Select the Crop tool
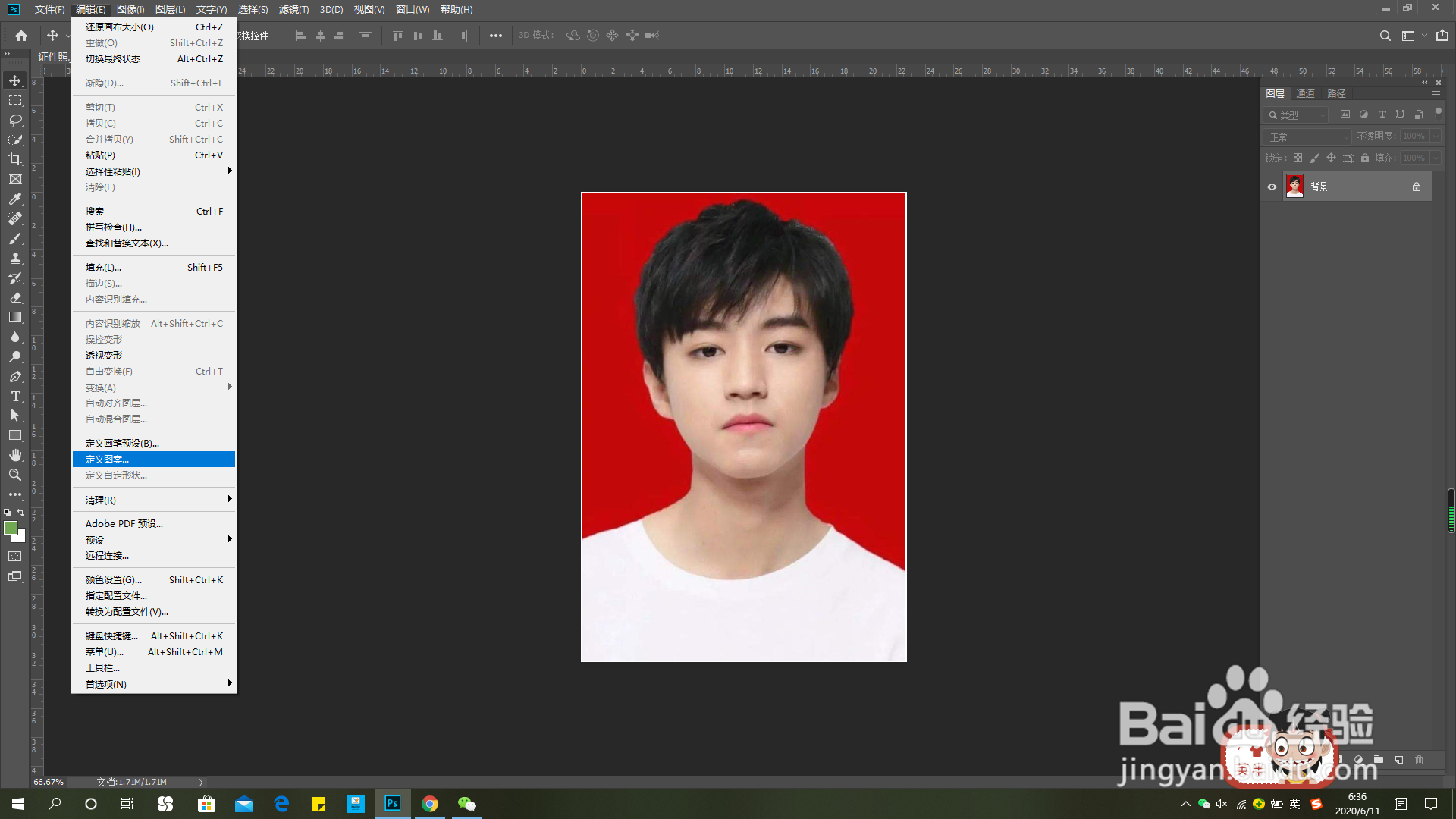 [15, 159]
